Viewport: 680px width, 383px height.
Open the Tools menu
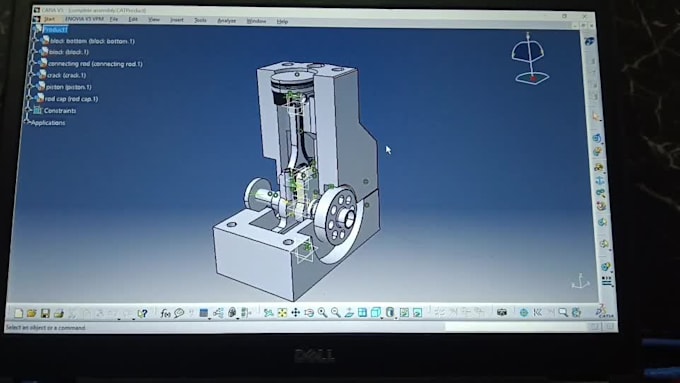tap(200, 20)
